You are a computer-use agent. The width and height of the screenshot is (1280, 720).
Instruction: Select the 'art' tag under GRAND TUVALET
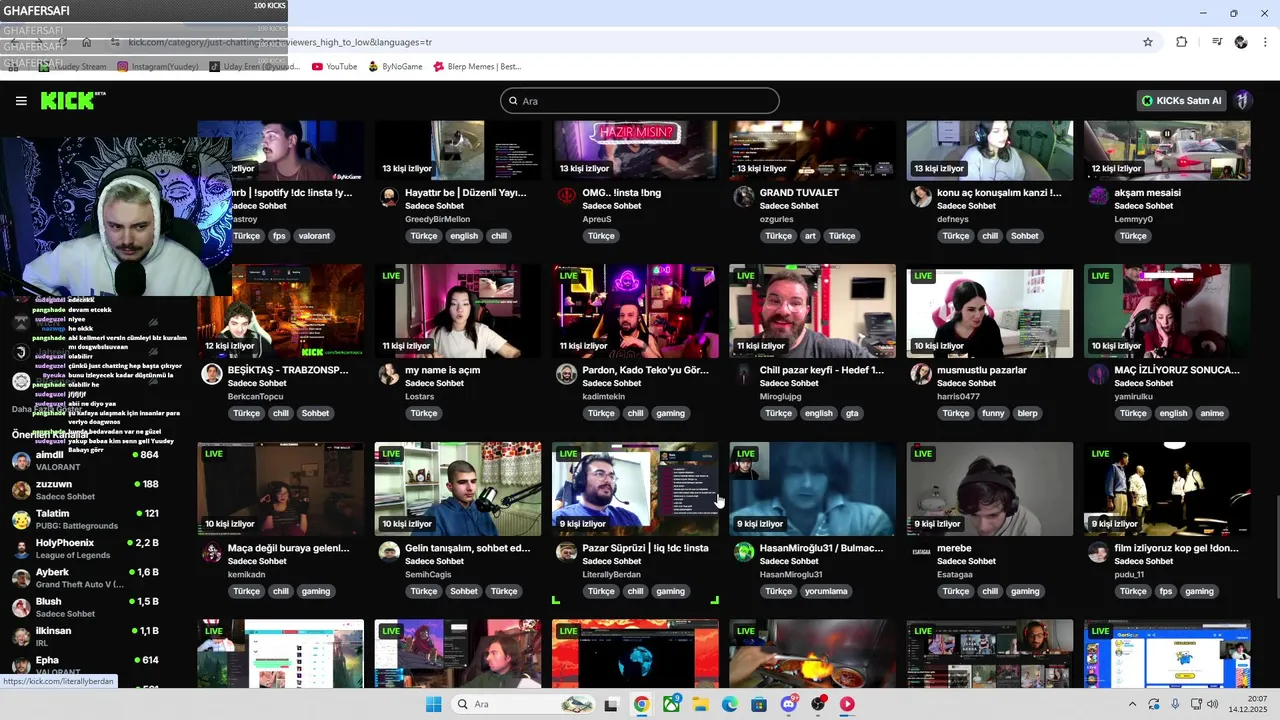coord(810,236)
